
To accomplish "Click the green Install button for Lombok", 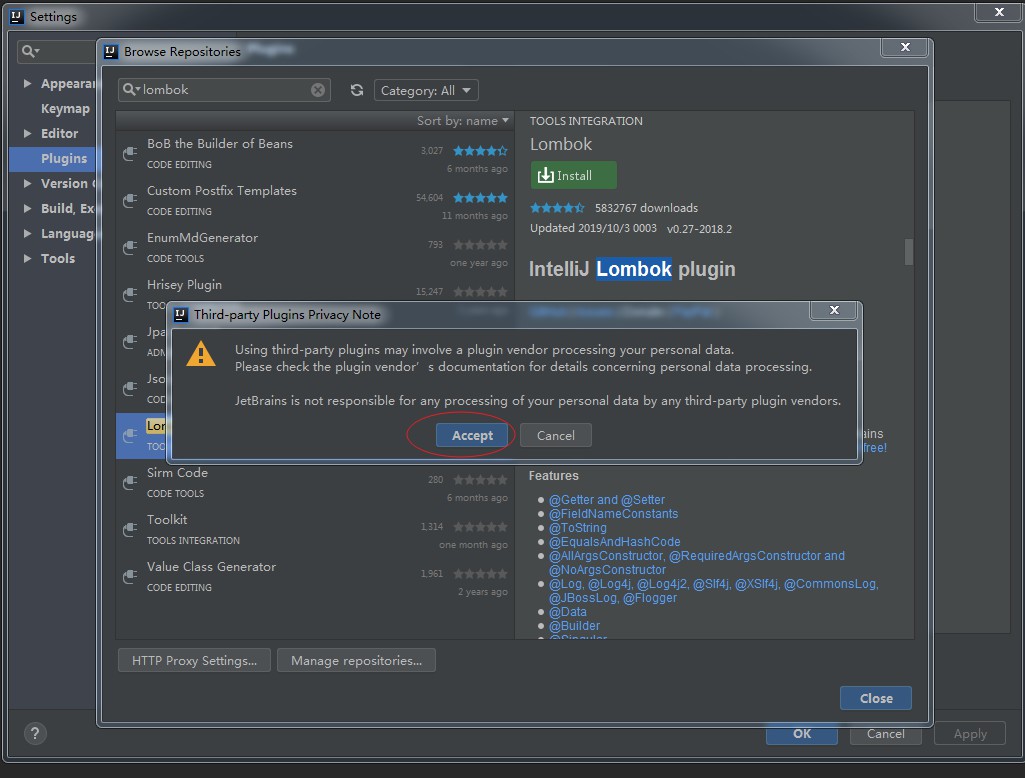I will pos(573,175).
